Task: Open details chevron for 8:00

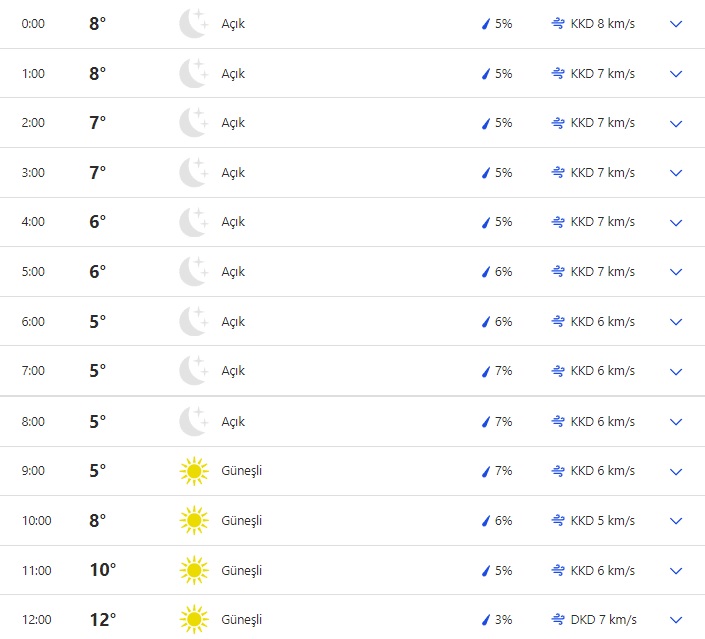Action: (x=676, y=422)
